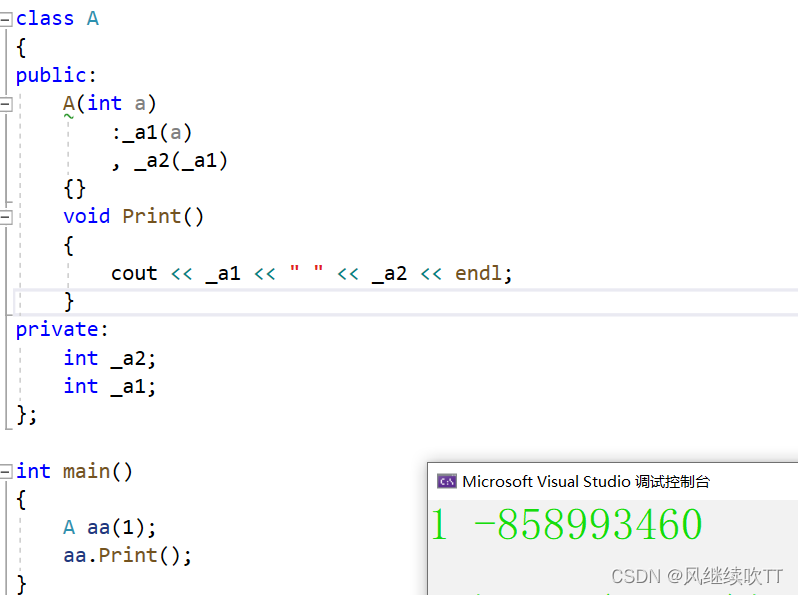Collapse the A(int a) constructor block

6,104
